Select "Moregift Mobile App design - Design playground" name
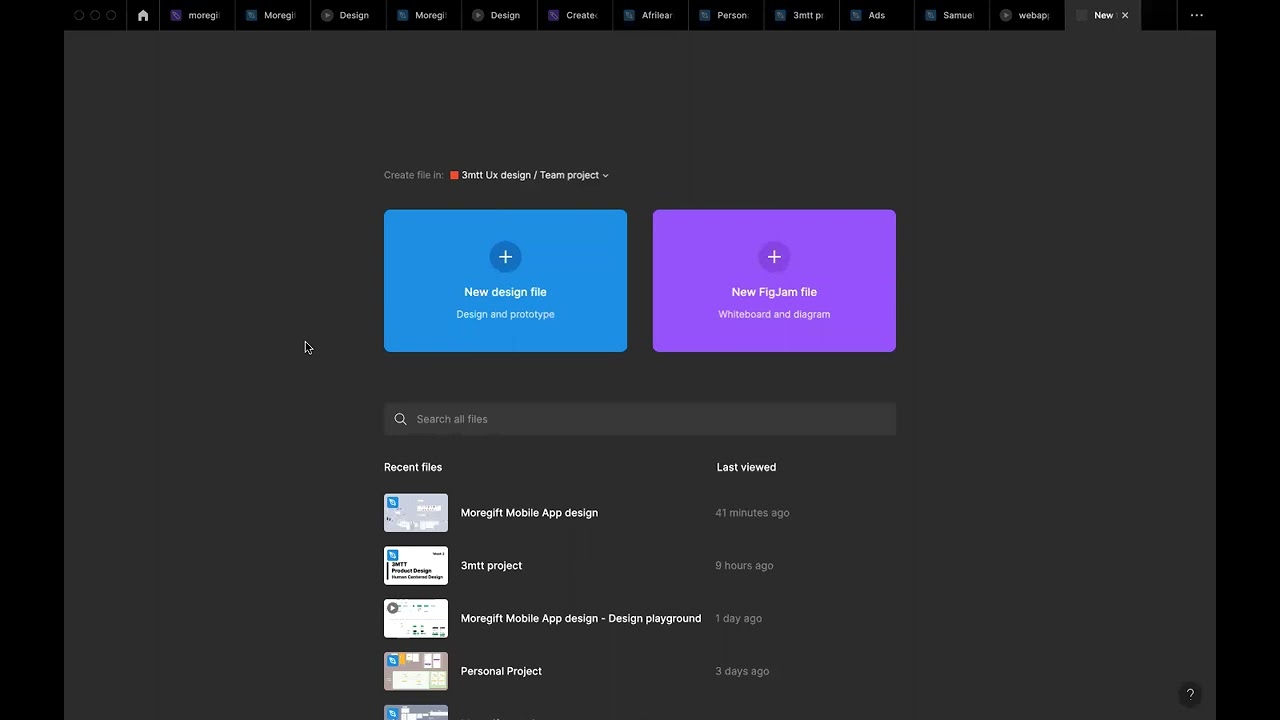The width and height of the screenshot is (1280, 720). pos(581,619)
